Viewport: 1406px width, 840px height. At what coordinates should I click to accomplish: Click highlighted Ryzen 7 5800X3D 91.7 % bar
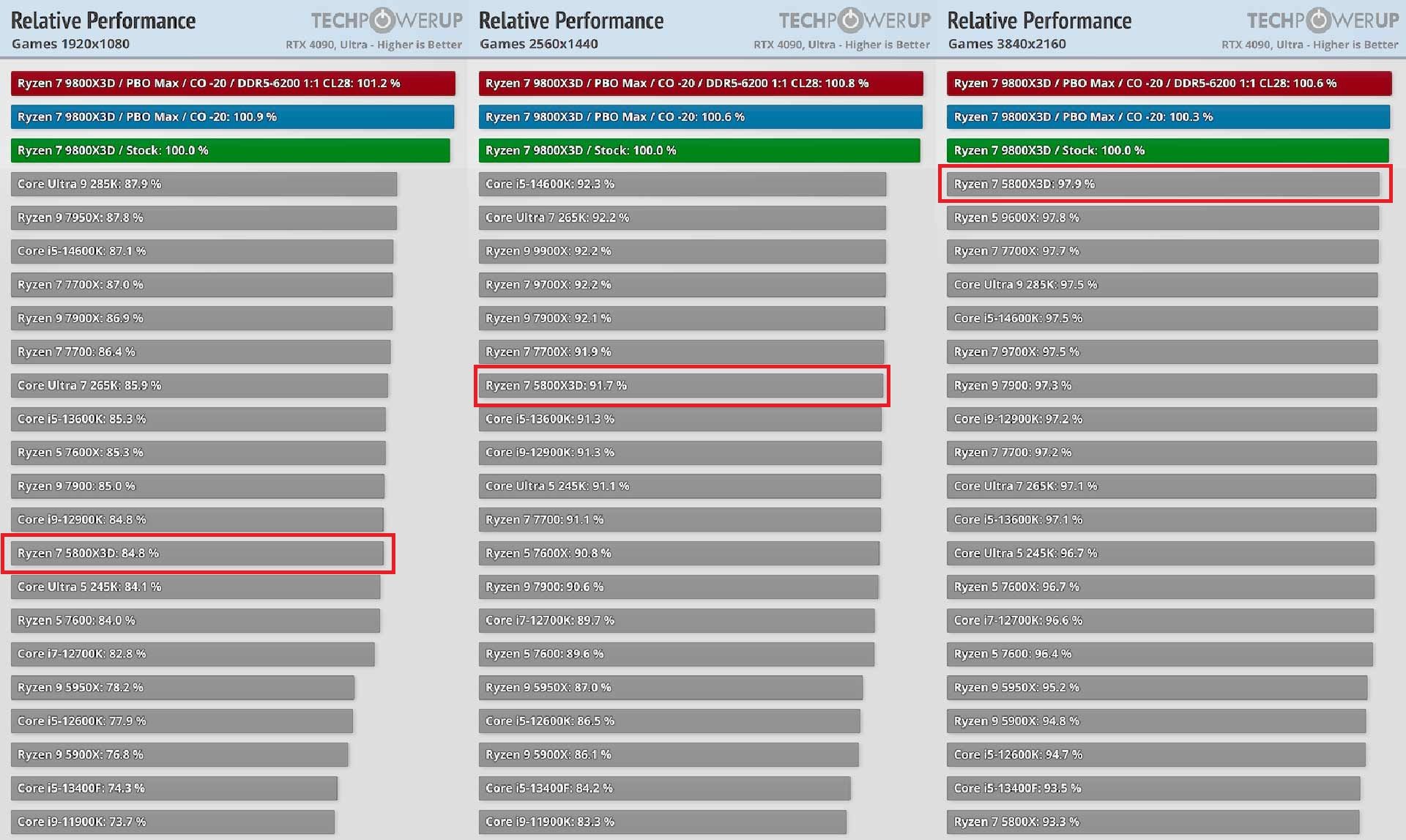(x=681, y=386)
